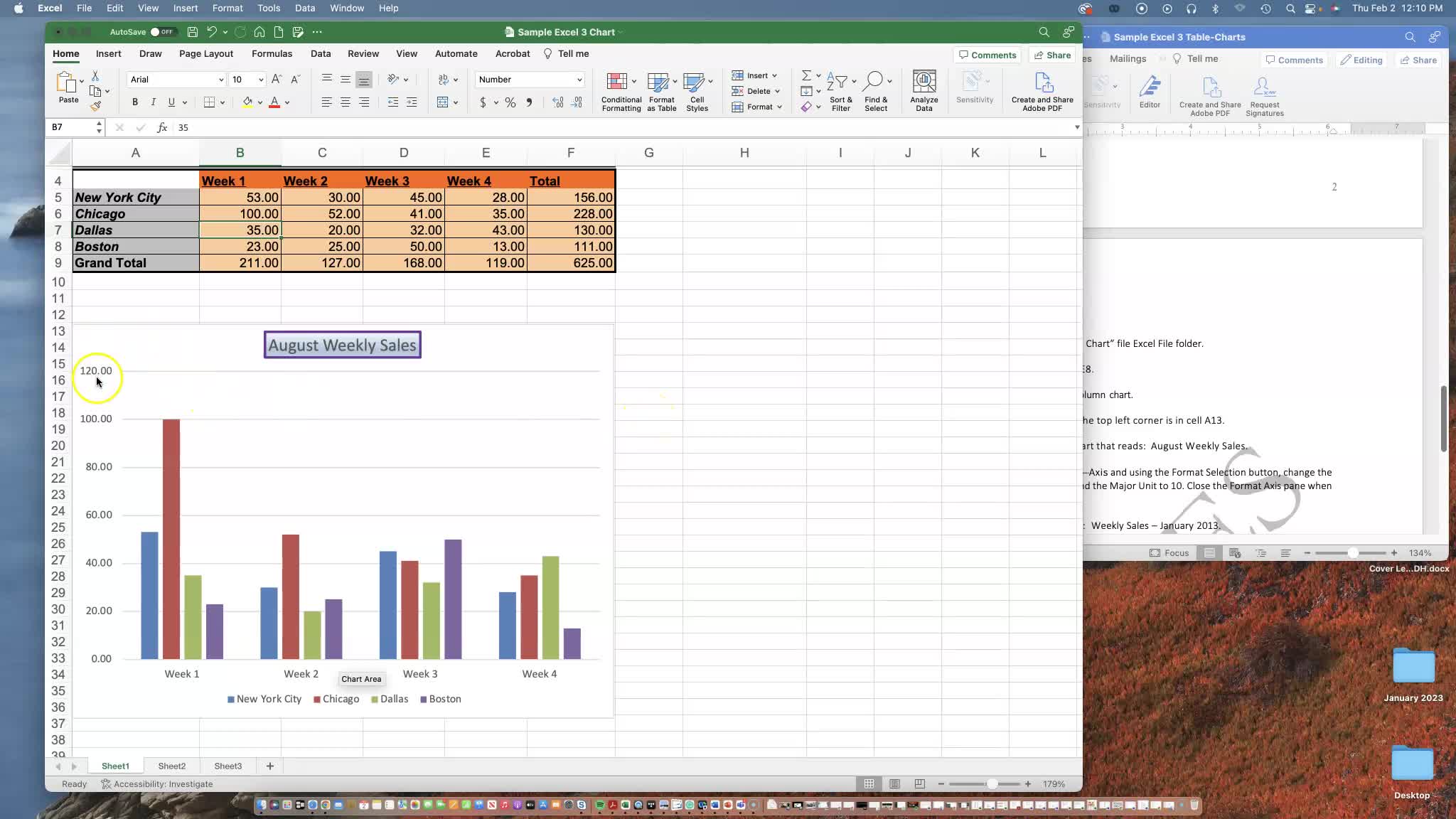
Task: Increase font size with the larger A icon
Action: [x=277, y=80]
